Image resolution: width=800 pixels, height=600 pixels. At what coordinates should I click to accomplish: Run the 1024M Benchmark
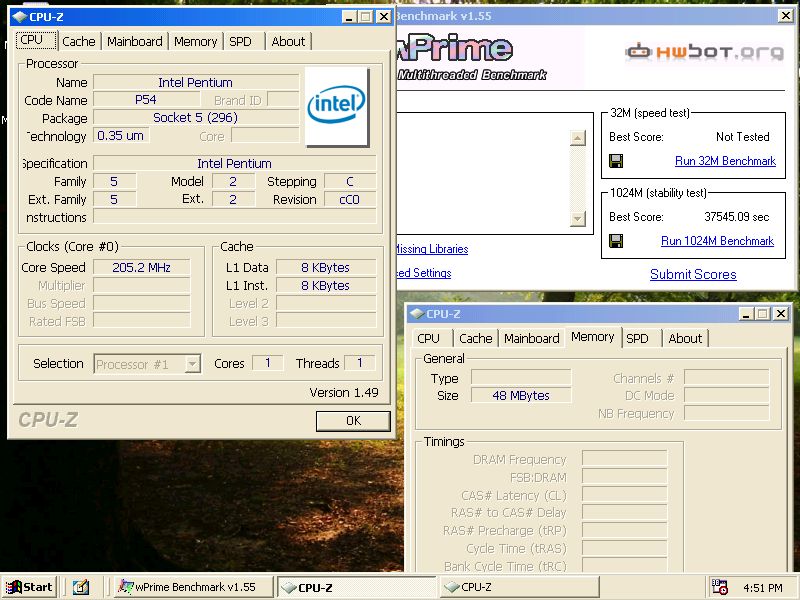717,241
